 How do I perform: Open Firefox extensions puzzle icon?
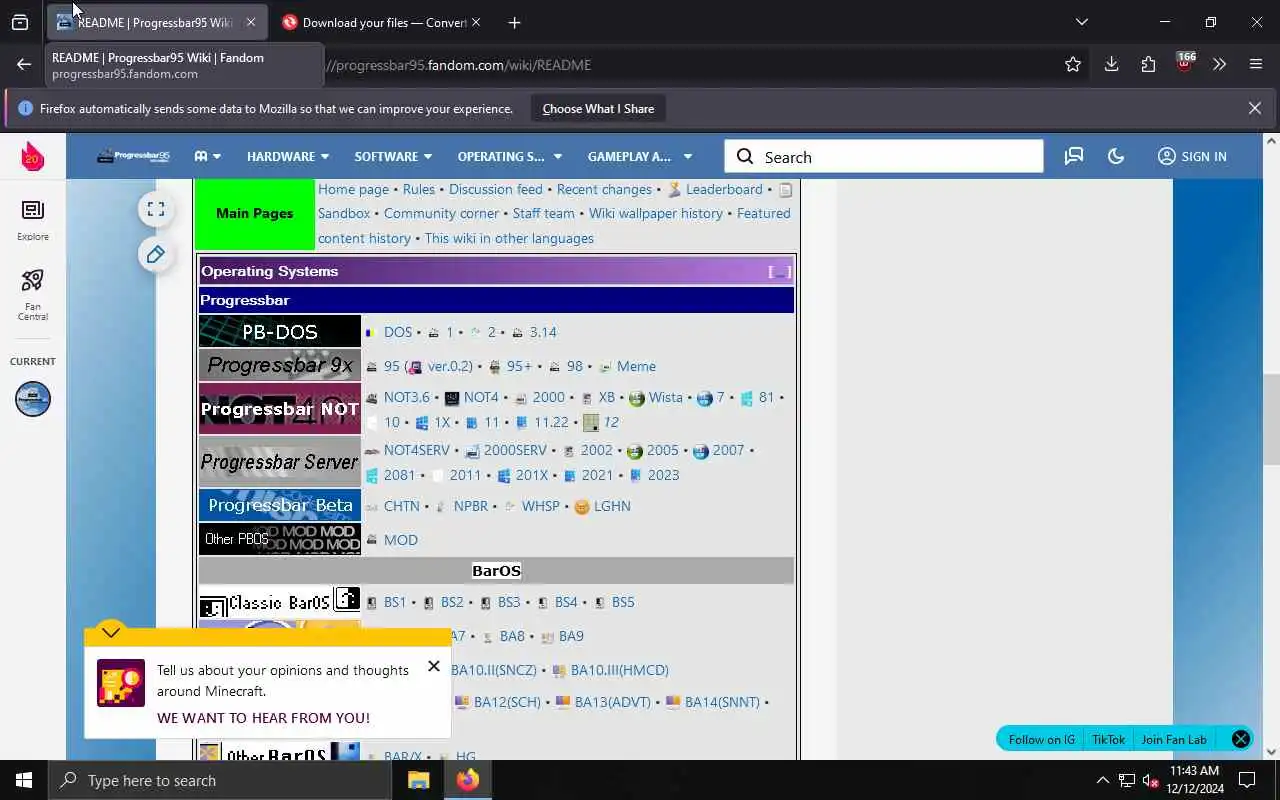click(x=1148, y=64)
